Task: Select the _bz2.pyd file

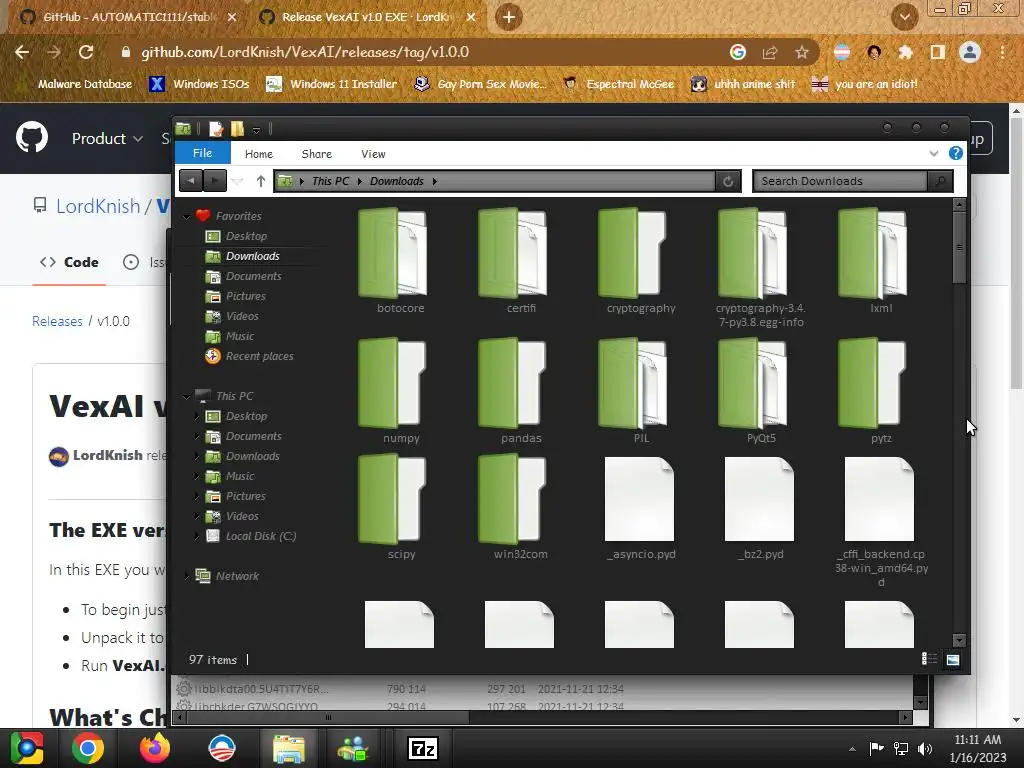Action: pyautogui.click(x=761, y=508)
